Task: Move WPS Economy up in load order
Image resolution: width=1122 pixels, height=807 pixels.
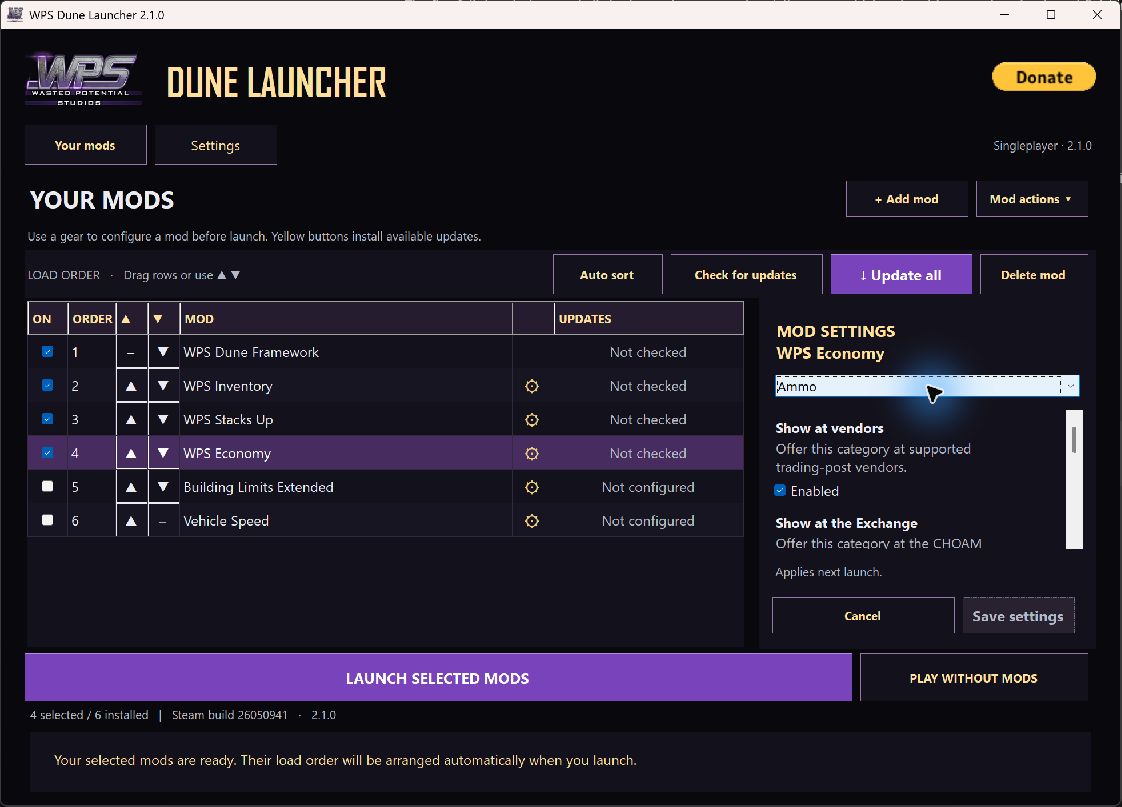Action: click(131, 454)
